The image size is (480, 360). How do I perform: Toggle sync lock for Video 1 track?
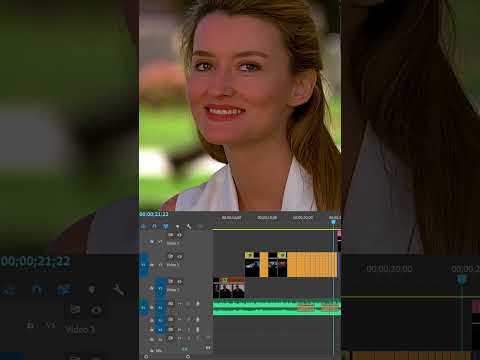(x=171, y=281)
